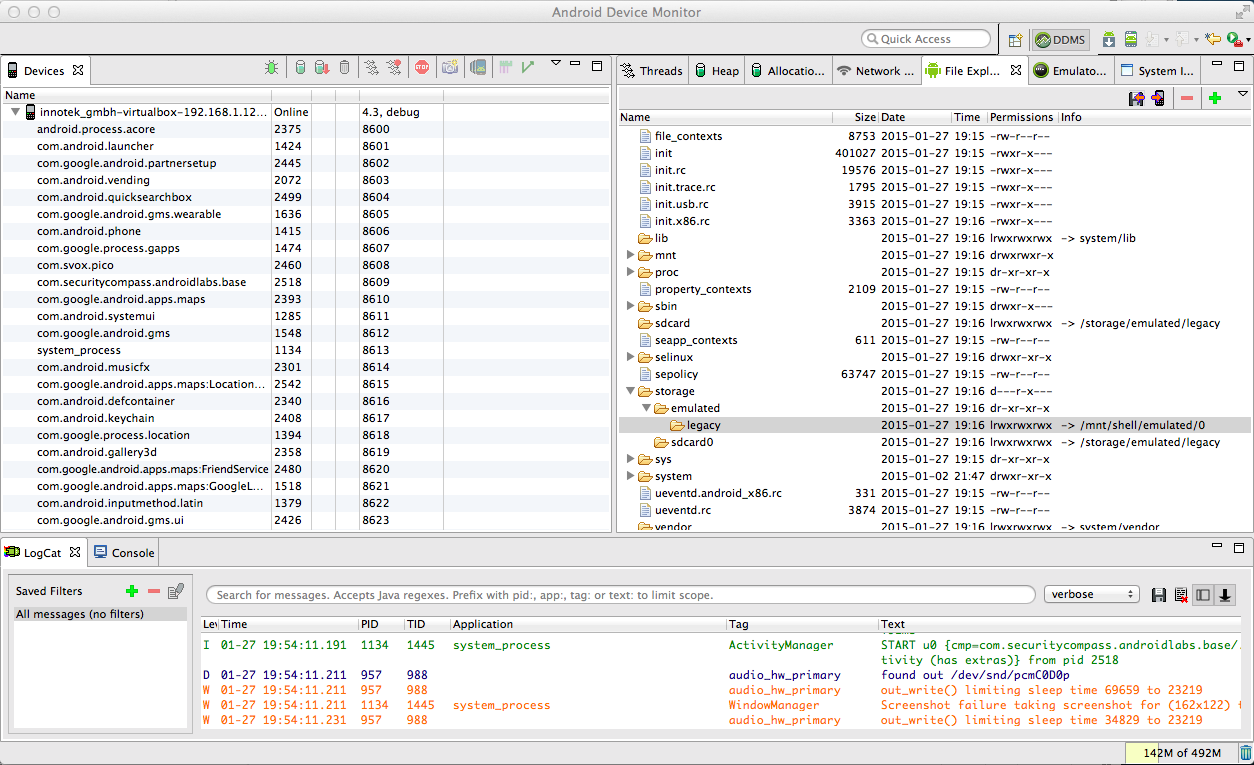Expand the system folder in File Explorer
The width and height of the screenshot is (1254, 765).
(x=630, y=476)
